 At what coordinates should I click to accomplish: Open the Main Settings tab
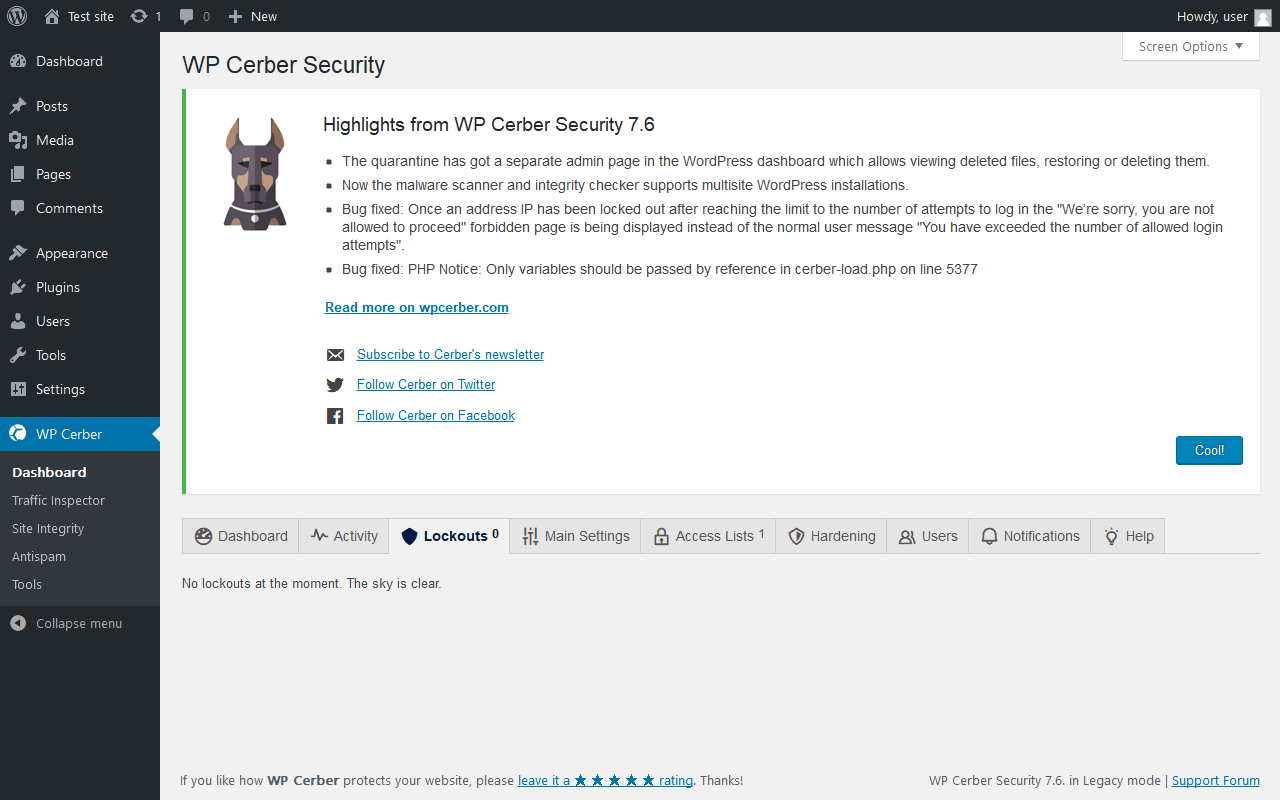tap(575, 536)
